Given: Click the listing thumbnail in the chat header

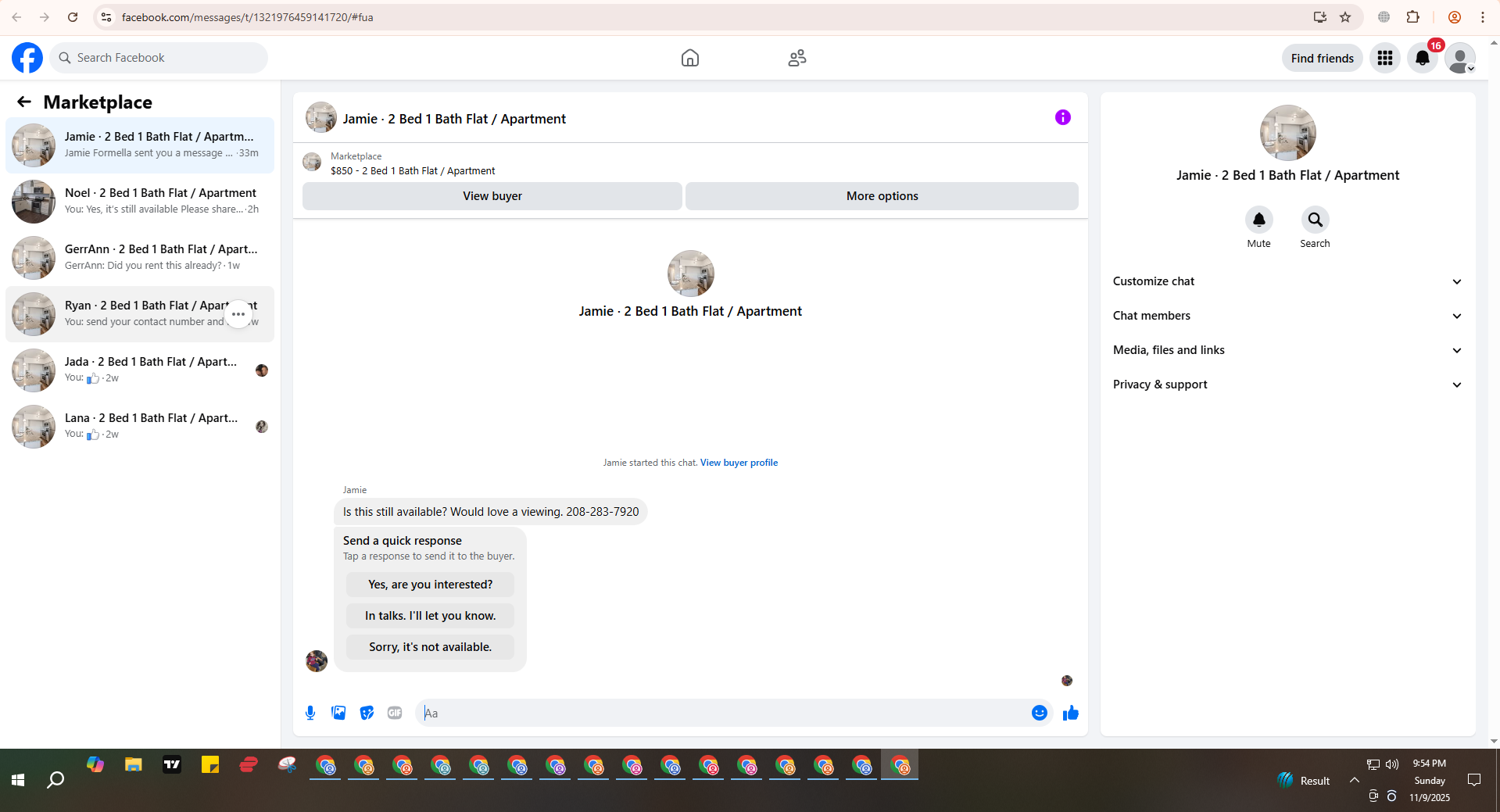Looking at the screenshot, I should (x=321, y=117).
